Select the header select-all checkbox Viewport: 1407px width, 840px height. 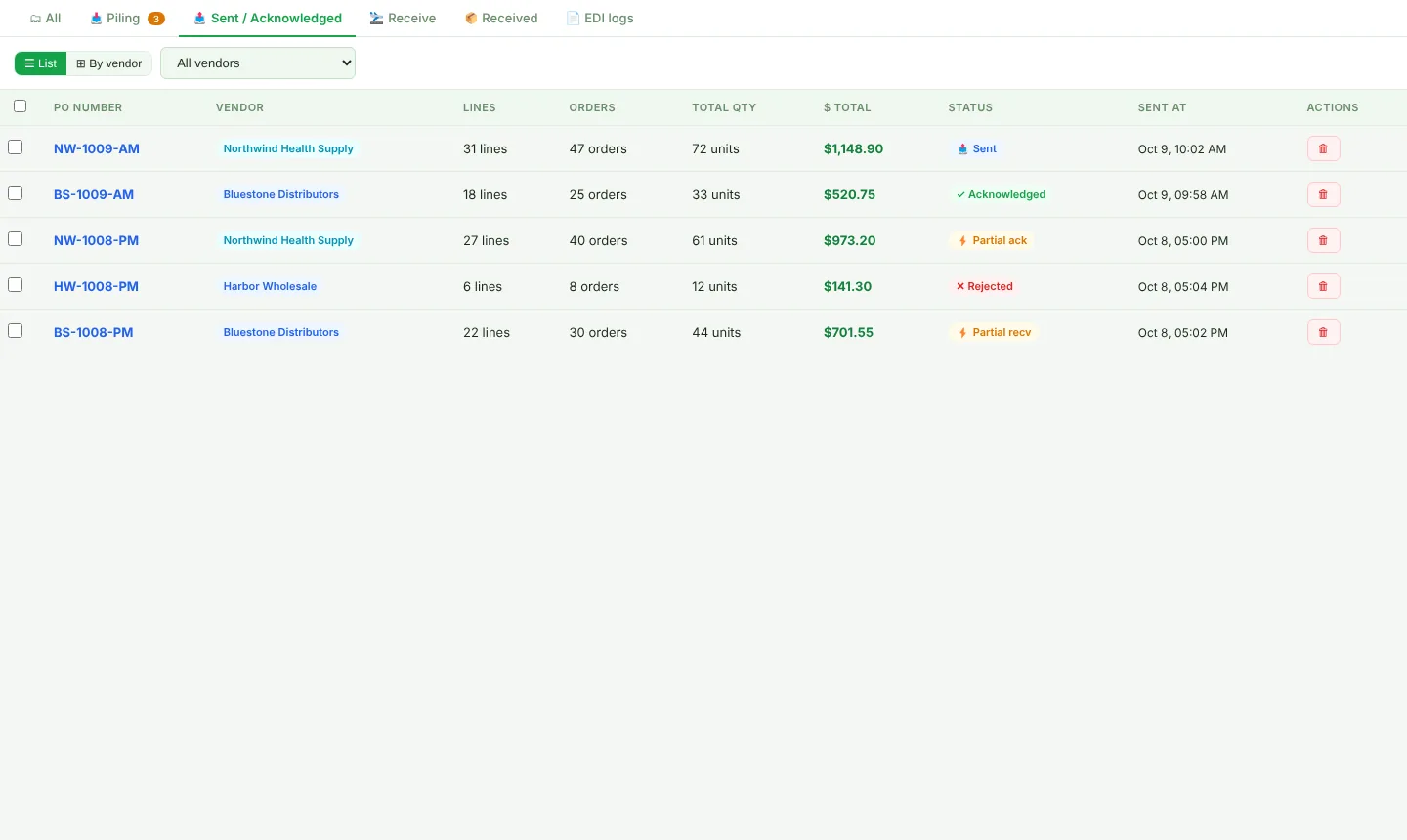(x=20, y=106)
